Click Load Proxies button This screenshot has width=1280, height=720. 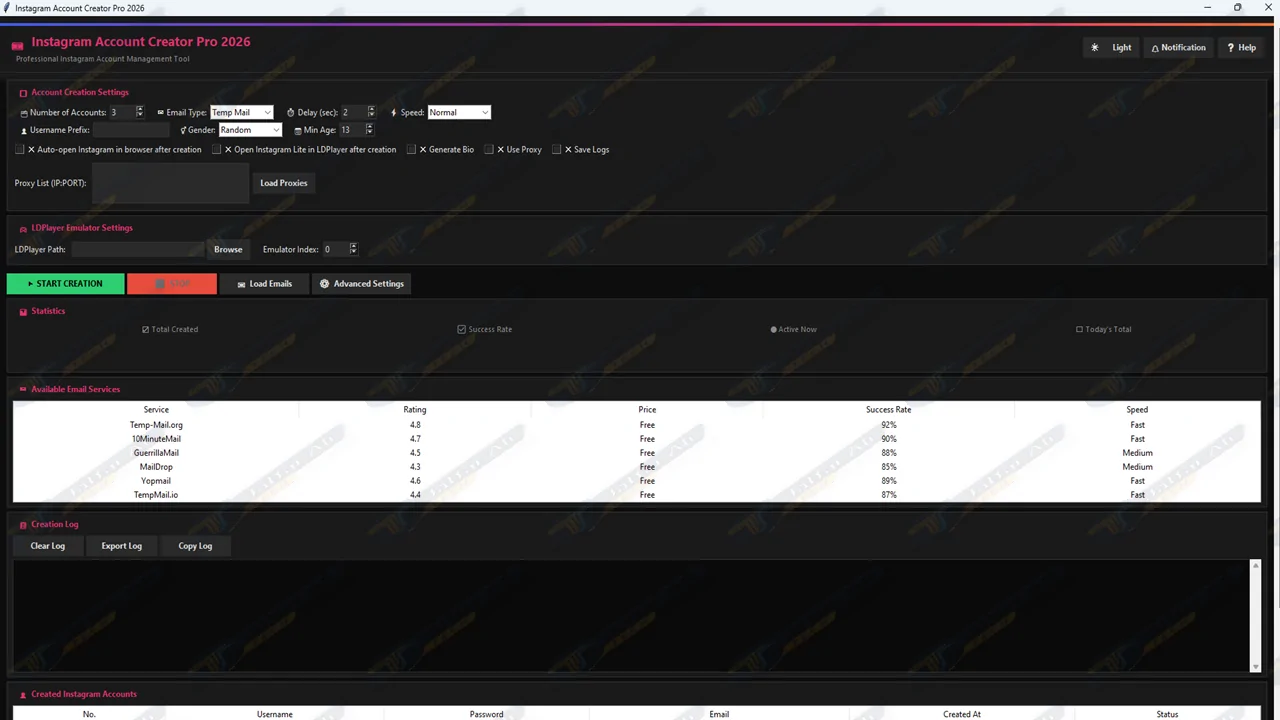coord(284,183)
